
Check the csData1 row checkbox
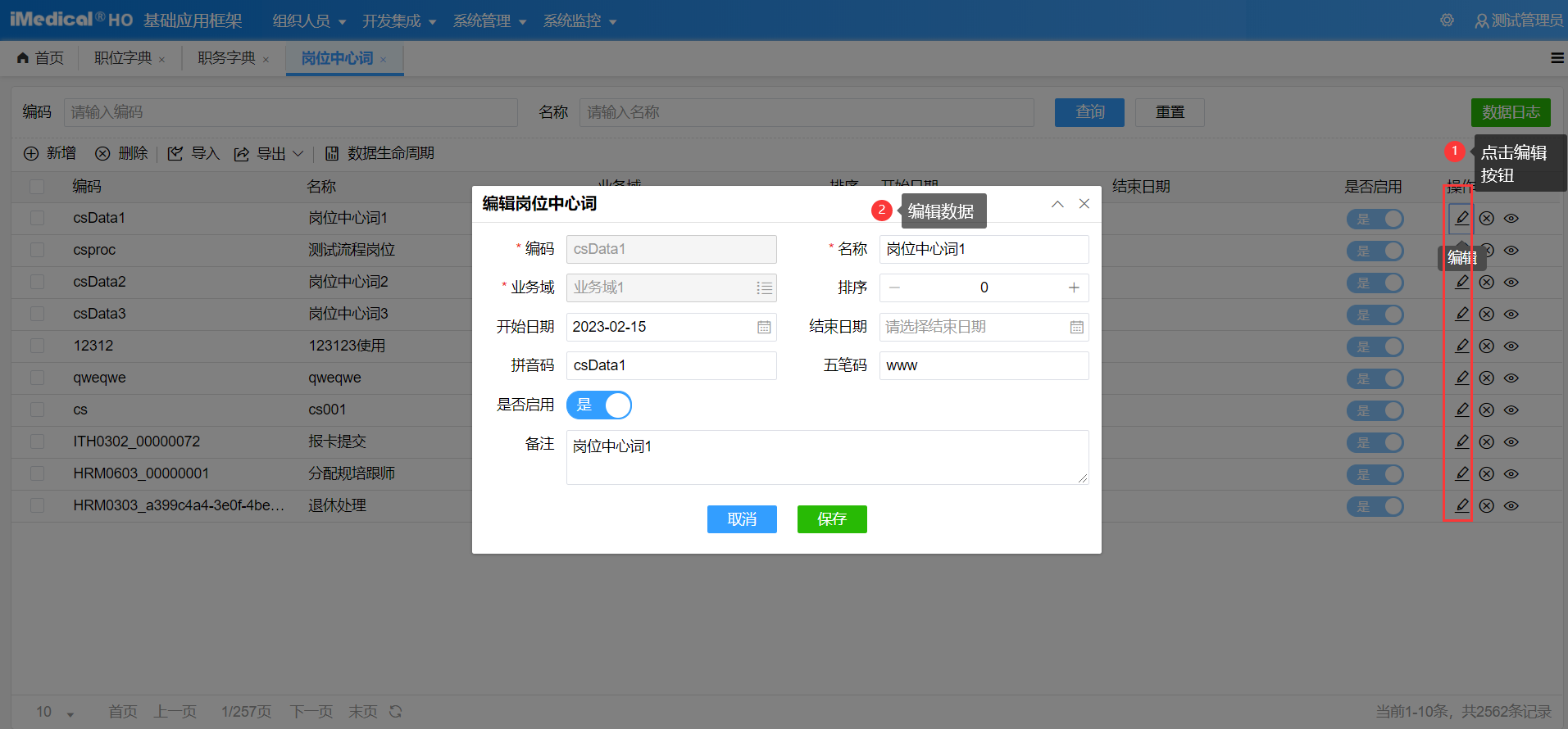(37, 218)
